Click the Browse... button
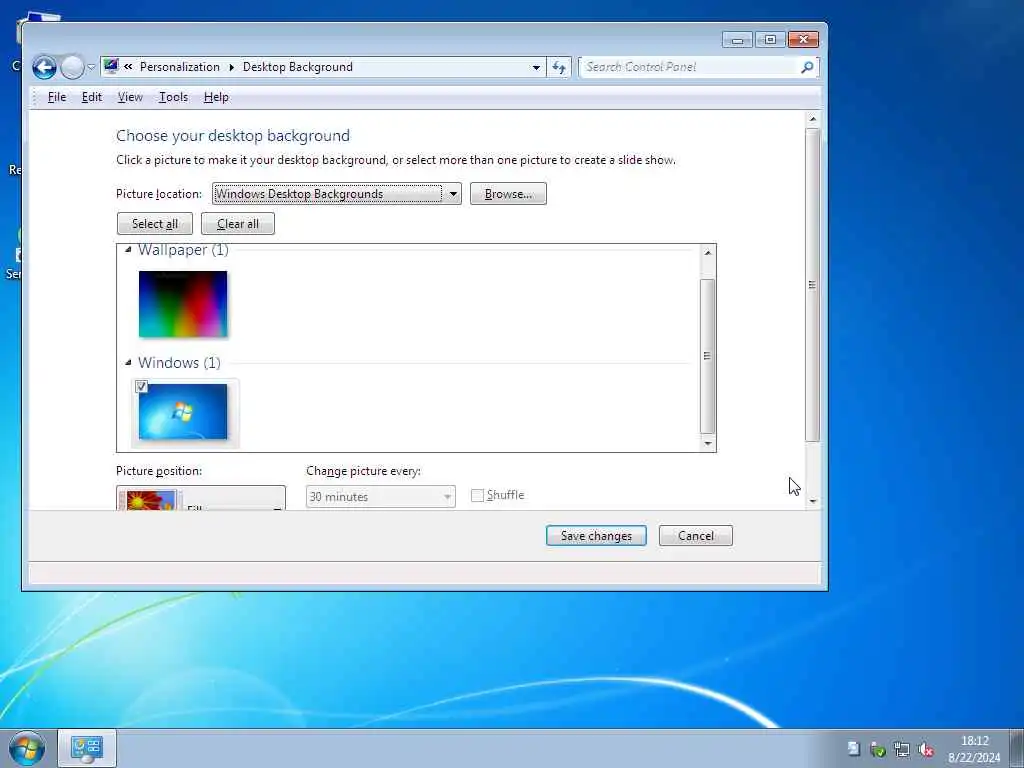1024x768 pixels. (508, 194)
